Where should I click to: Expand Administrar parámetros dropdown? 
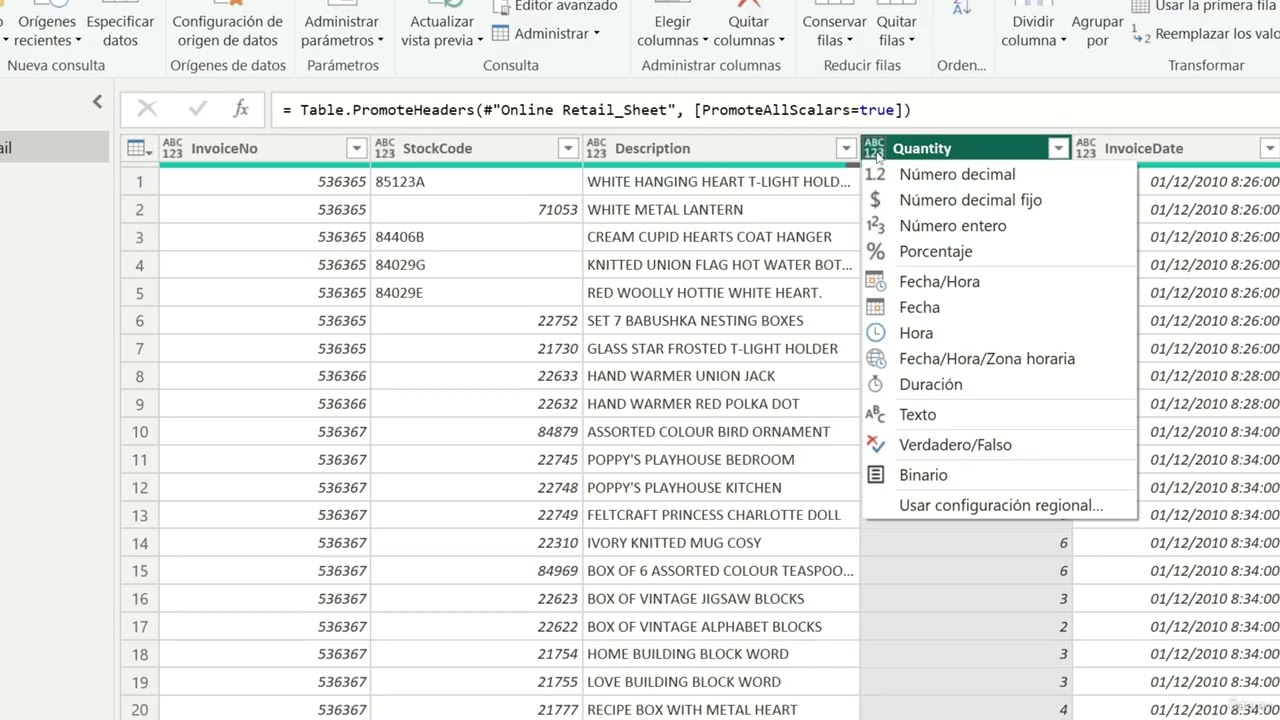coord(342,30)
